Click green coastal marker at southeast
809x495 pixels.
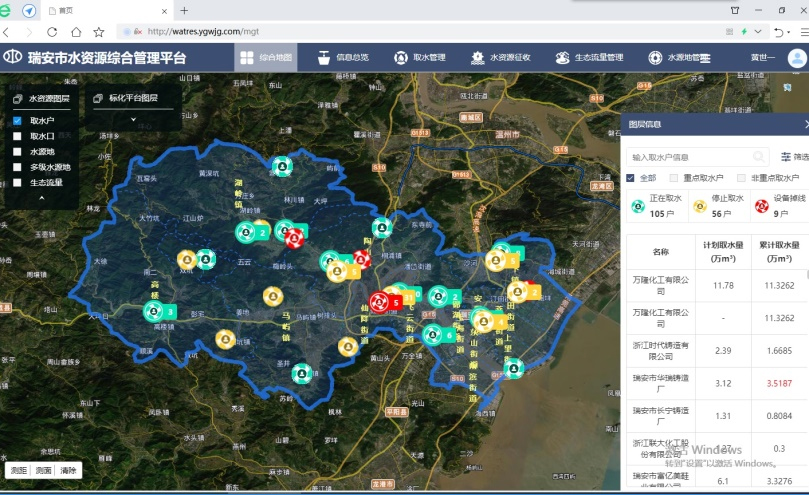point(514,369)
